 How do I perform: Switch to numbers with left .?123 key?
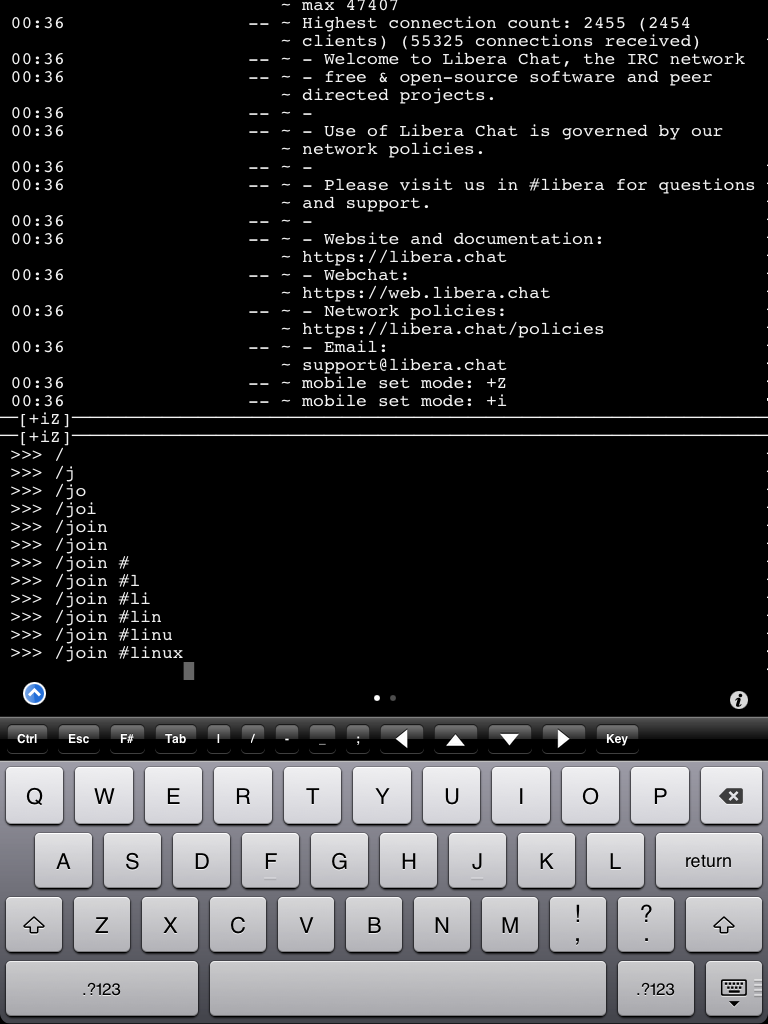tap(101, 988)
